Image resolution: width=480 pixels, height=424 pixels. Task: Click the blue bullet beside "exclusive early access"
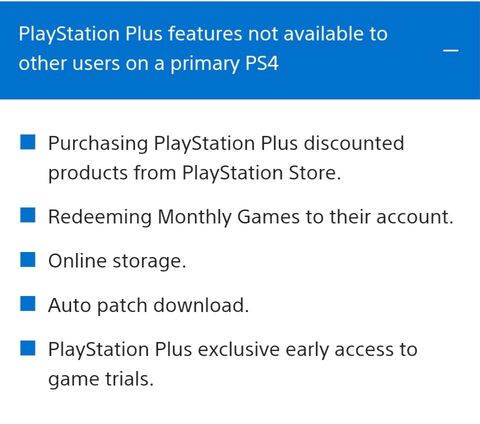point(28,348)
